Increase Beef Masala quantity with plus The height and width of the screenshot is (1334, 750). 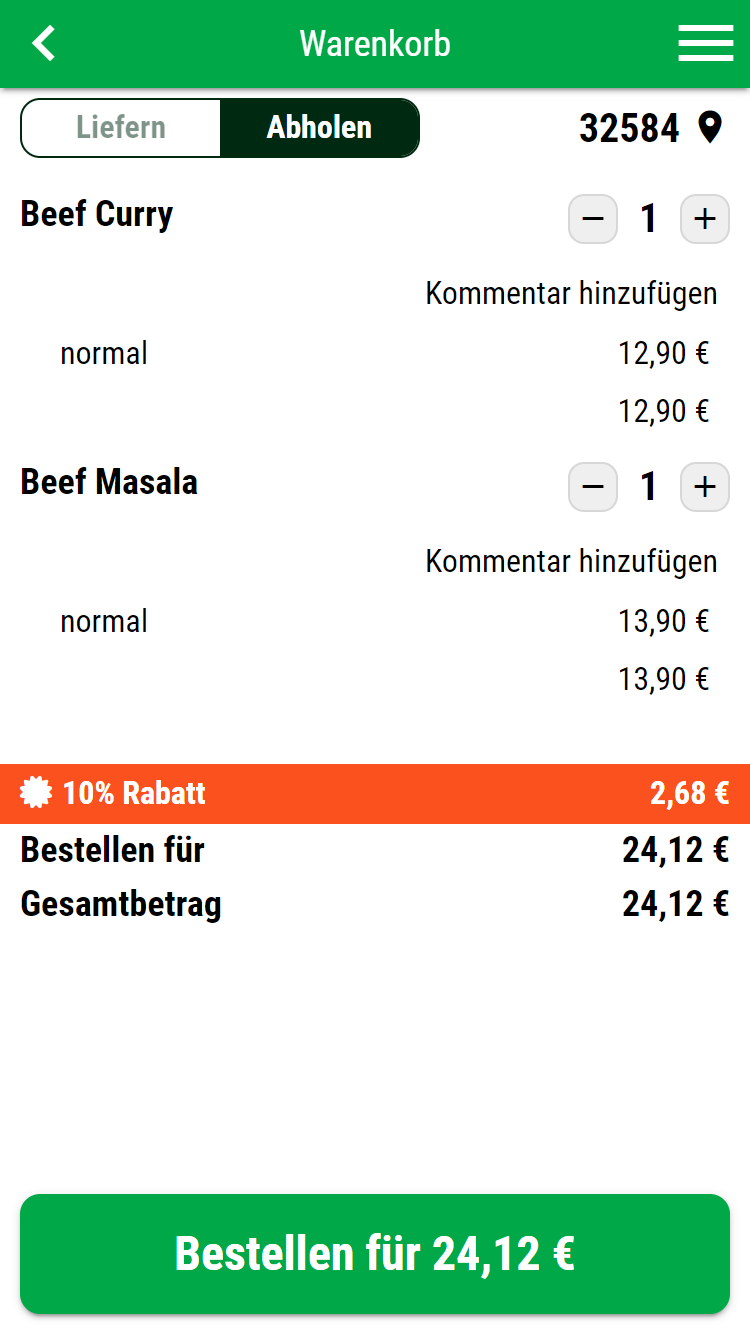705,487
